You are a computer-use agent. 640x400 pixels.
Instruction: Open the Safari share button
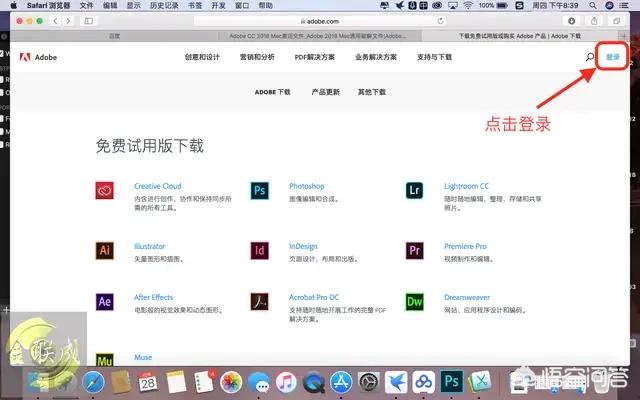pyautogui.click(x=594, y=21)
